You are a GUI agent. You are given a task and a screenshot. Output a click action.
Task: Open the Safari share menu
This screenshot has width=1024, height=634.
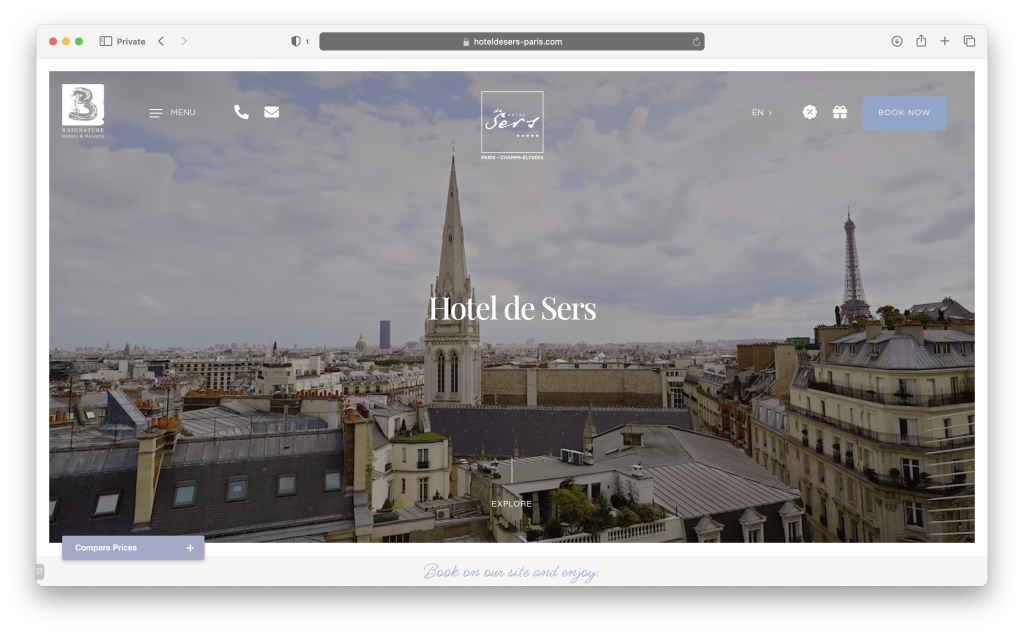coord(921,41)
